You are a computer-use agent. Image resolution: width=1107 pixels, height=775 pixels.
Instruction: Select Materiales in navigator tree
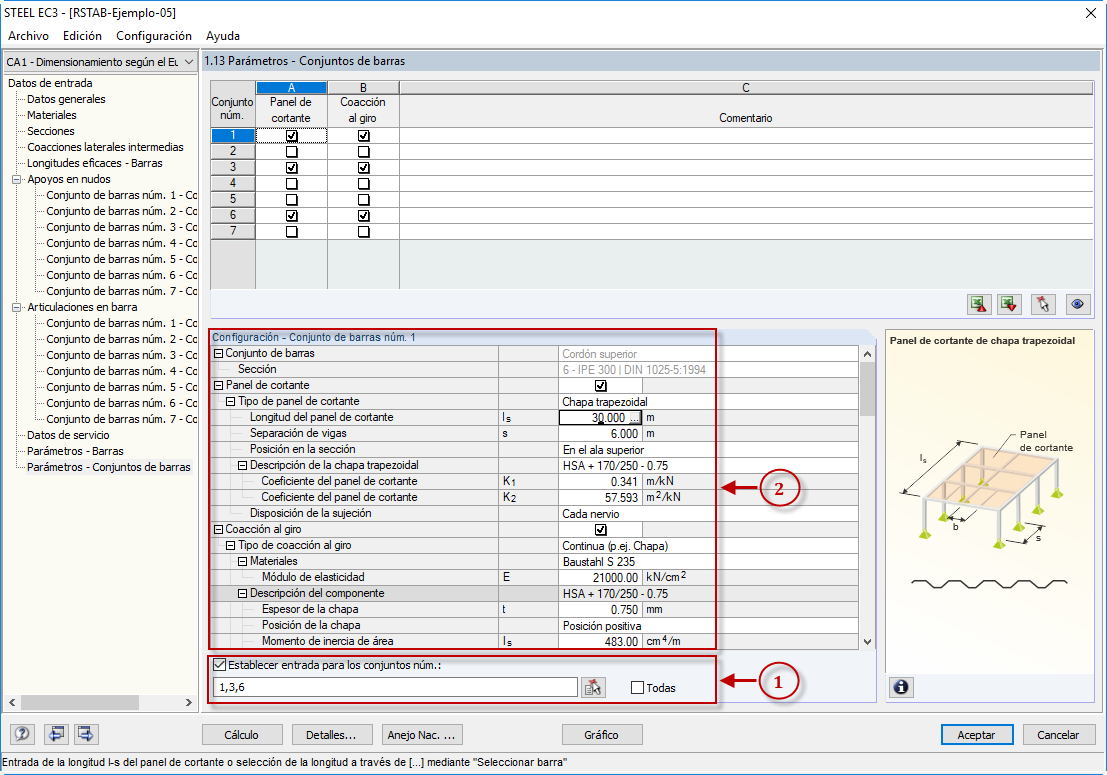tap(52, 115)
